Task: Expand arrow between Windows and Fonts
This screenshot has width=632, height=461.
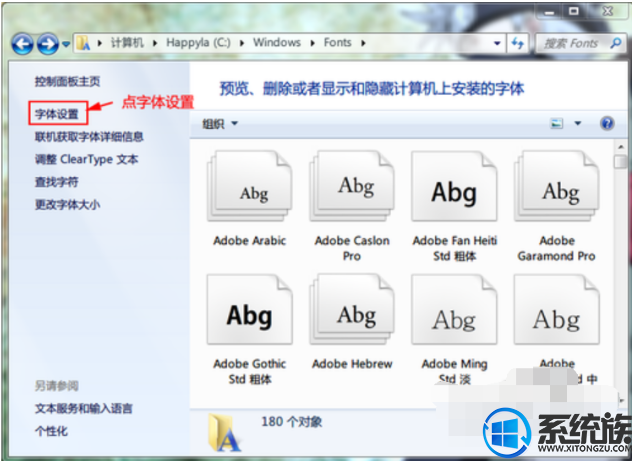Action: click(313, 43)
